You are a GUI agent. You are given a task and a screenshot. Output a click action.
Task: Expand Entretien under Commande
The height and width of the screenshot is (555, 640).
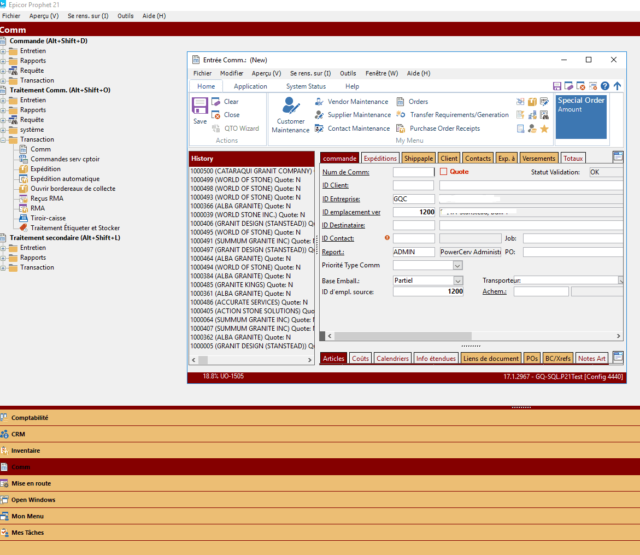(3, 51)
